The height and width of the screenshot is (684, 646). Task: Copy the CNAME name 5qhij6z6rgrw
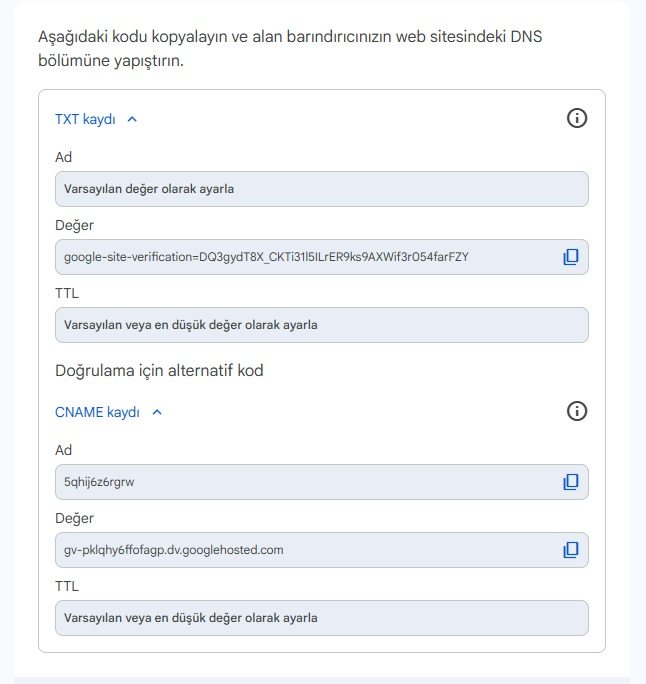(x=571, y=482)
